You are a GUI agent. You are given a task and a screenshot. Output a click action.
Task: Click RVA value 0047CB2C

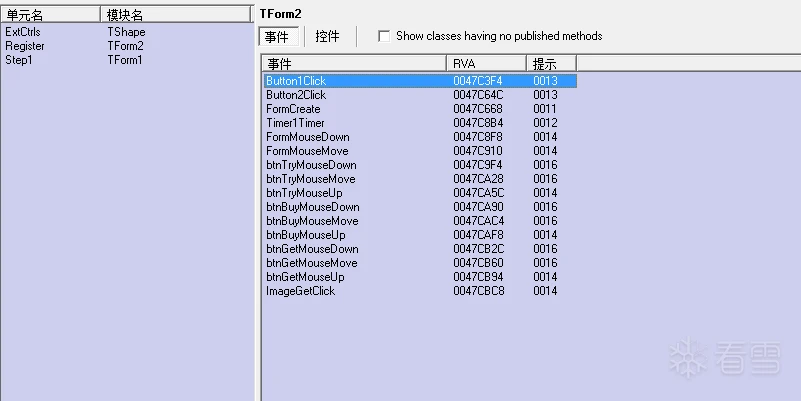478,249
